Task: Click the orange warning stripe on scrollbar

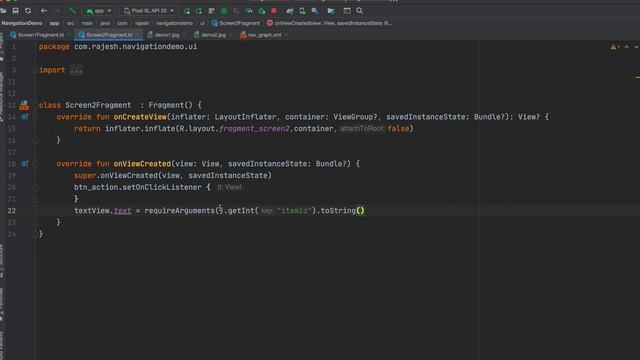Action: point(637,77)
